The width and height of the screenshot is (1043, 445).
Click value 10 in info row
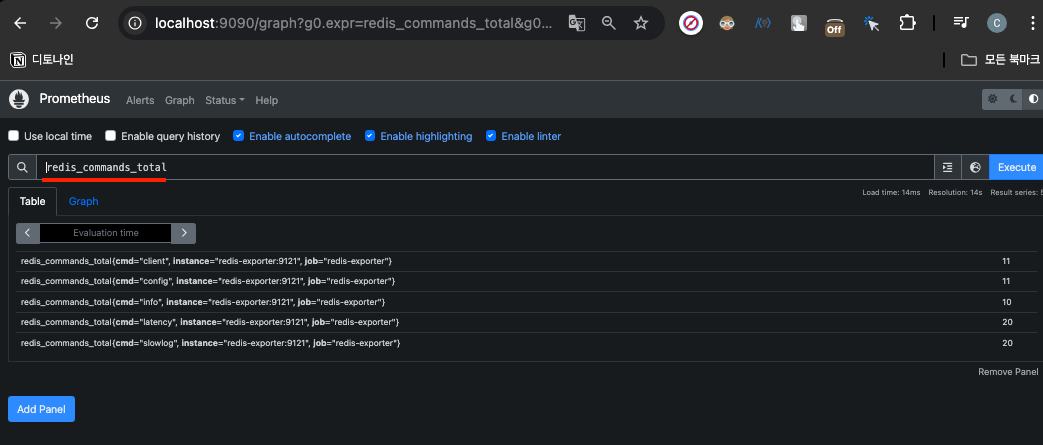click(1007, 302)
